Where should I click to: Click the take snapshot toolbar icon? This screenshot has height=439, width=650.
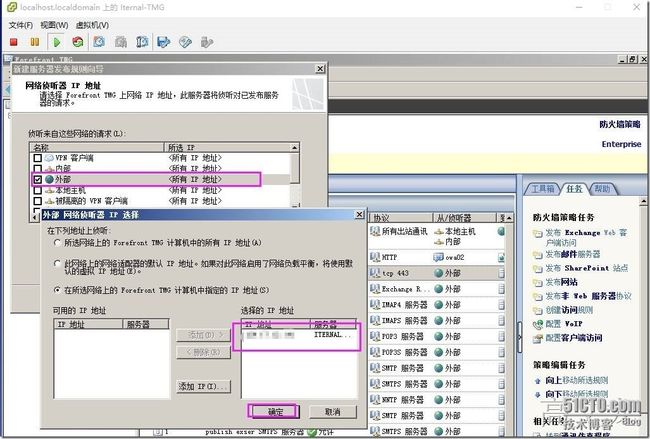coord(99,42)
